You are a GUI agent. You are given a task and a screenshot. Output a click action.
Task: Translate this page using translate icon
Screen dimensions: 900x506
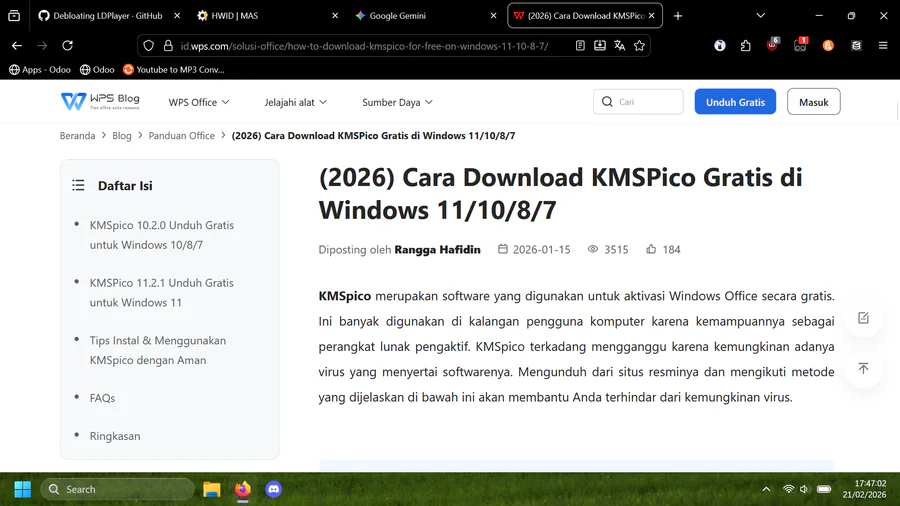pos(619,45)
